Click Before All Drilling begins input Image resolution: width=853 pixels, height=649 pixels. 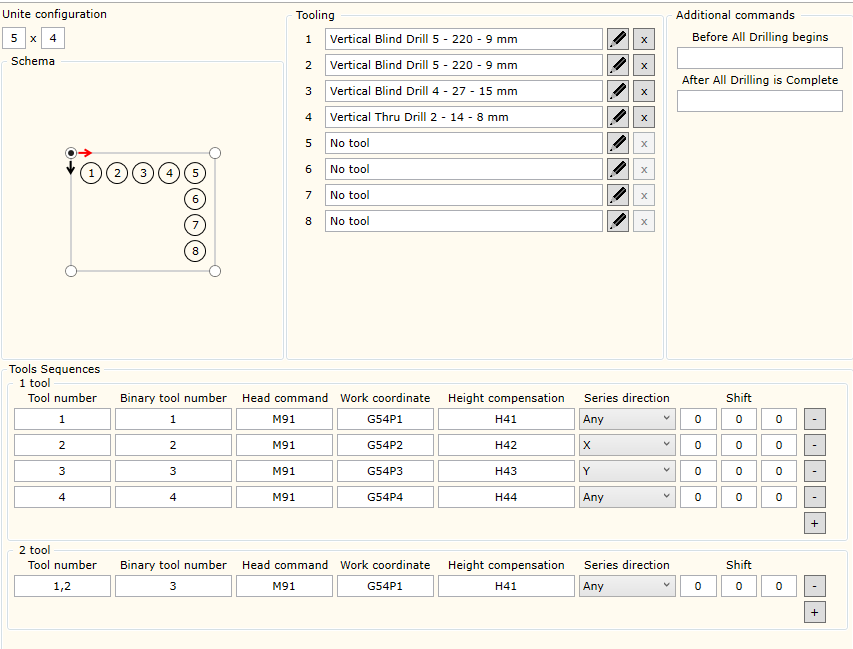(759, 58)
